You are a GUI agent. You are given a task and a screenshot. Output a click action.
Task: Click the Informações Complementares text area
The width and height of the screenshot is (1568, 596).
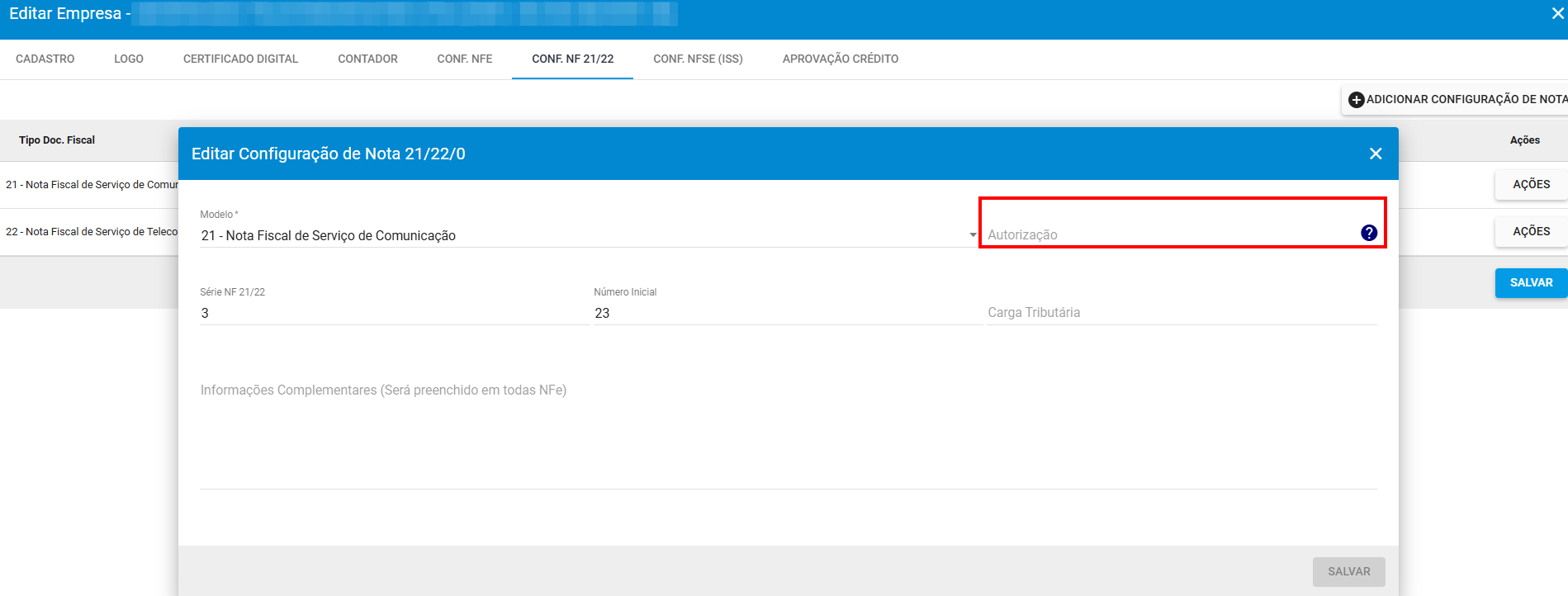[788, 433]
